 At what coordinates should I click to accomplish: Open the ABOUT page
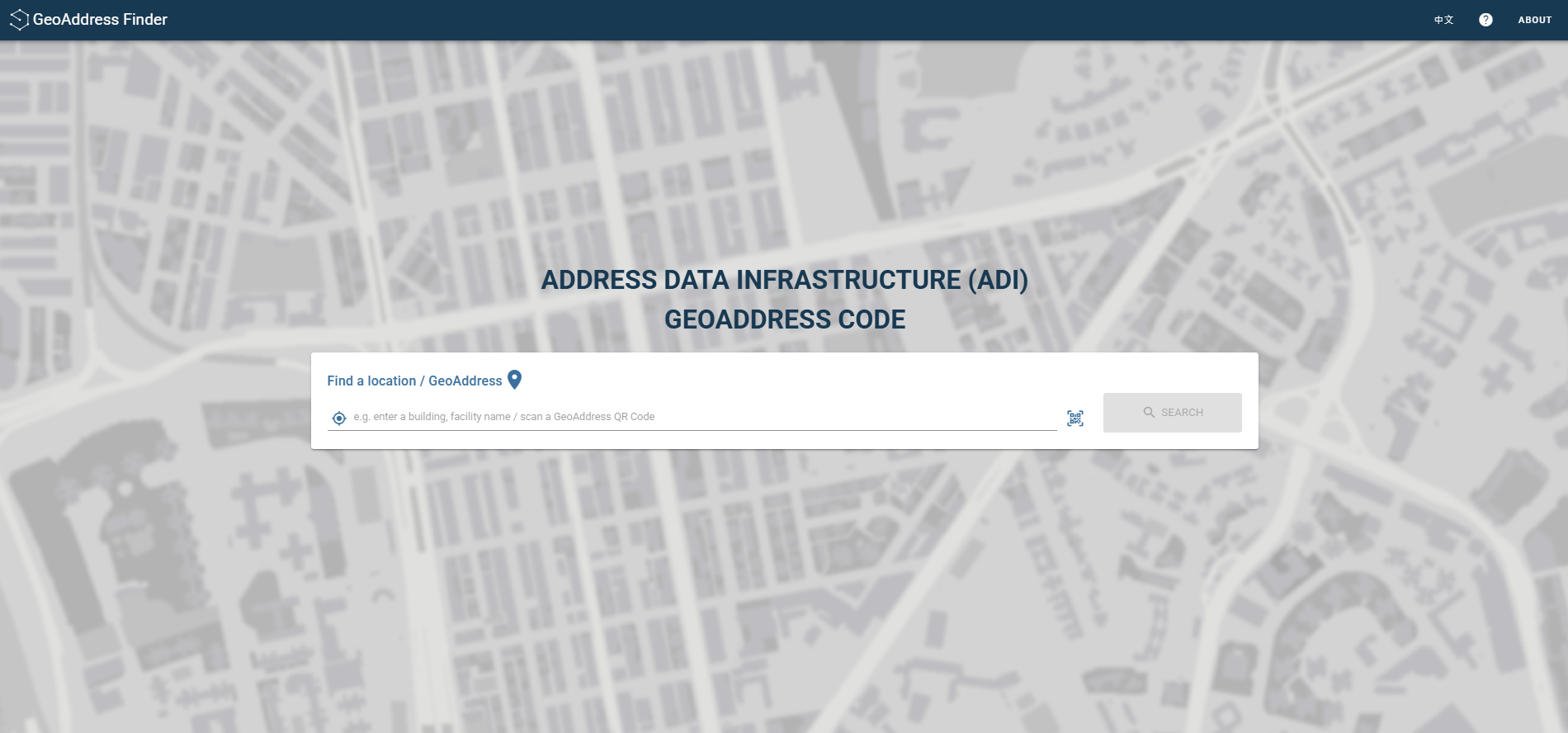click(1535, 20)
